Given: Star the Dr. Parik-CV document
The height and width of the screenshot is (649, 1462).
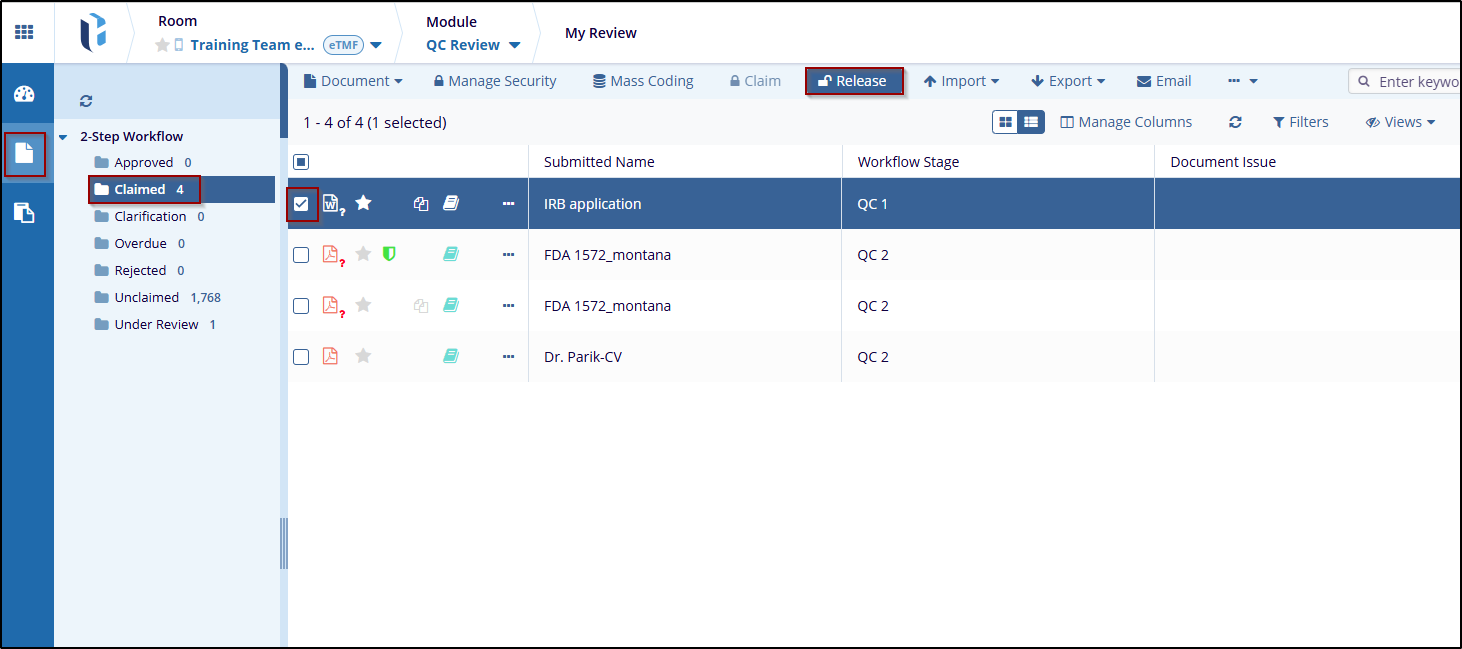Looking at the screenshot, I should click(x=363, y=357).
